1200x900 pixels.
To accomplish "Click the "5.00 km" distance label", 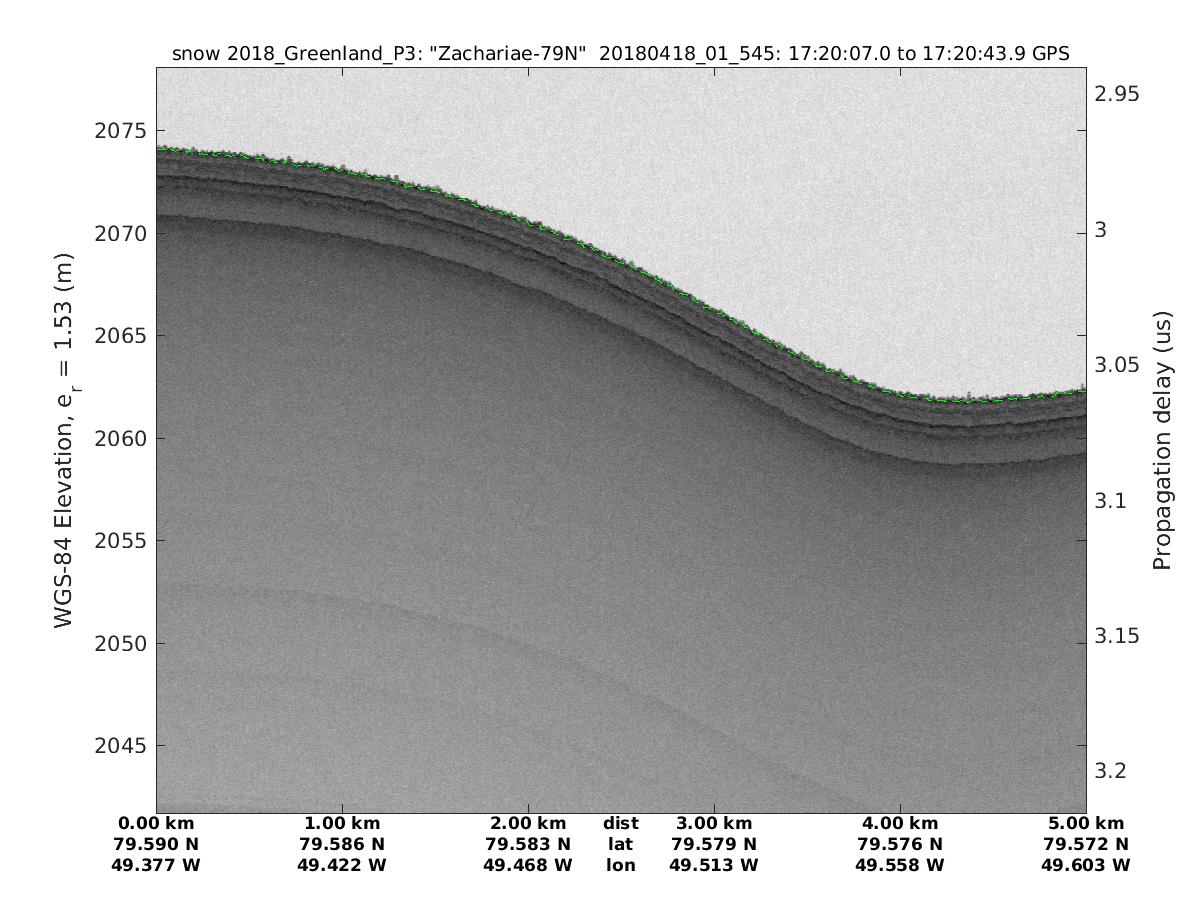I will click(x=1087, y=824).
